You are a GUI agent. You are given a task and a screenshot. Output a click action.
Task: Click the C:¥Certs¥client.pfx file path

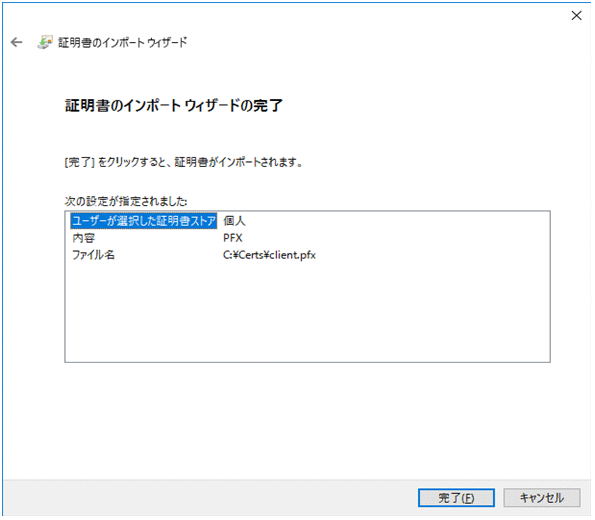269,255
